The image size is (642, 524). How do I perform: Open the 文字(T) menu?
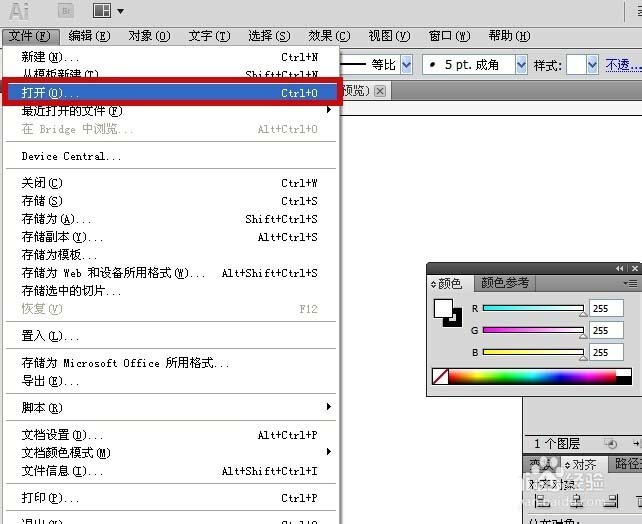pyautogui.click(x=209, y=36)
